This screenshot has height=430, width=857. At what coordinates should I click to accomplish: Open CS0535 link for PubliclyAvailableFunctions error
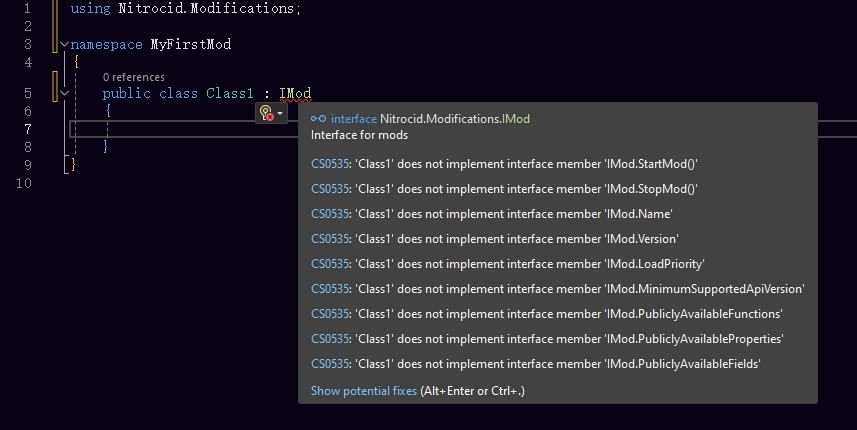pos(329,314)
